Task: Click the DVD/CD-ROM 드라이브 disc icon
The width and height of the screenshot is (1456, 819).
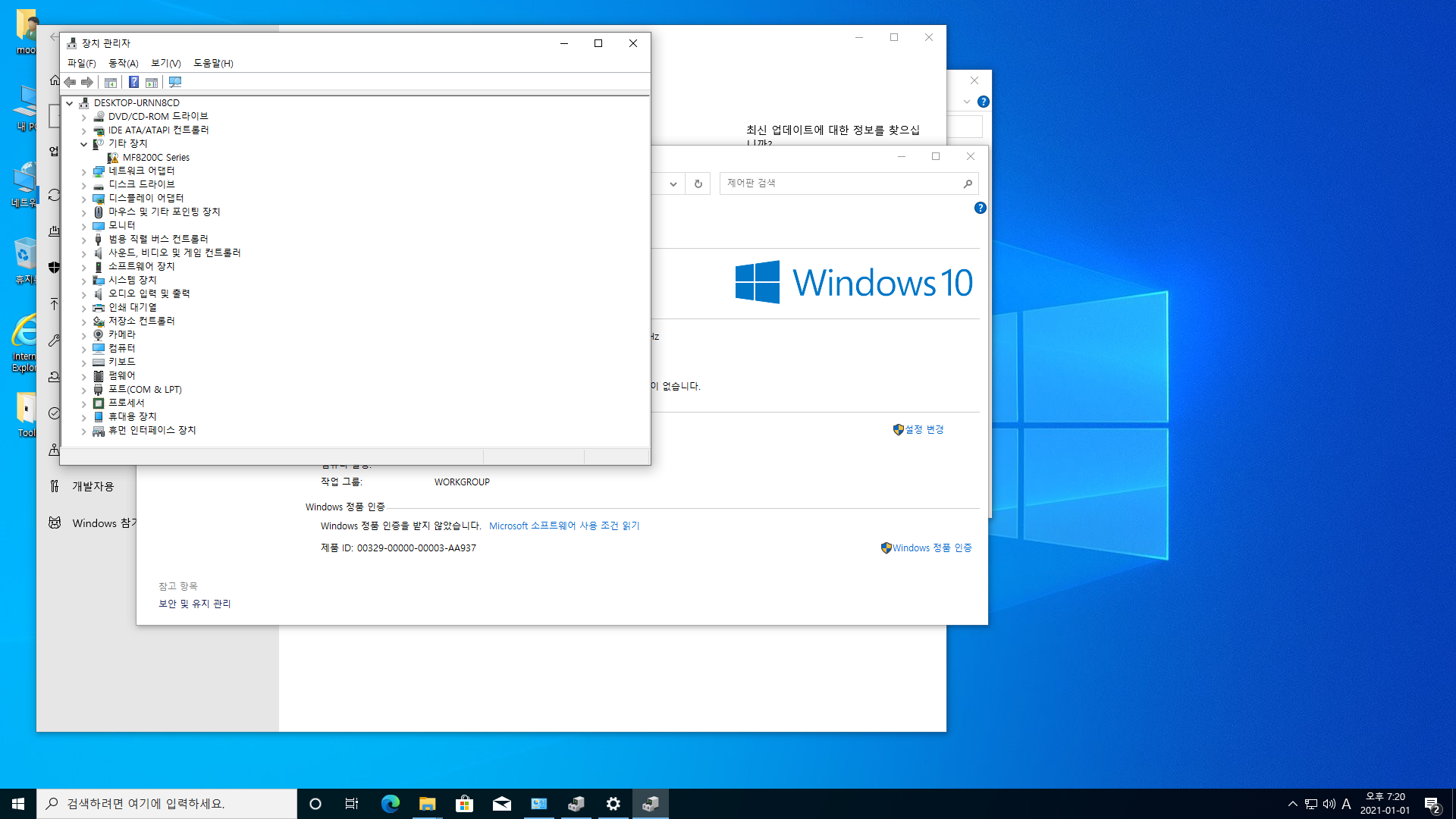Action: coord(99,117)
